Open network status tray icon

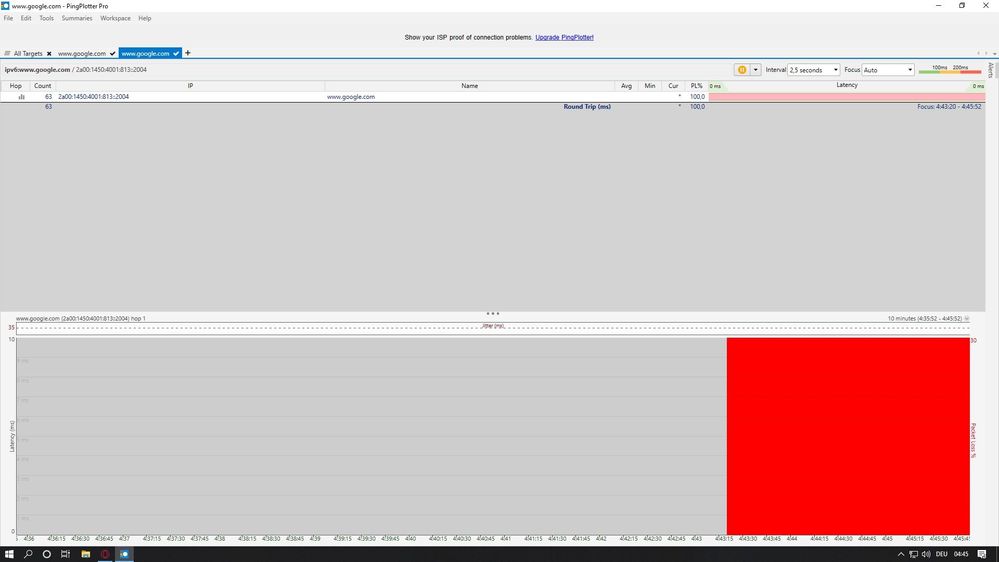click(x=914, y=554)
